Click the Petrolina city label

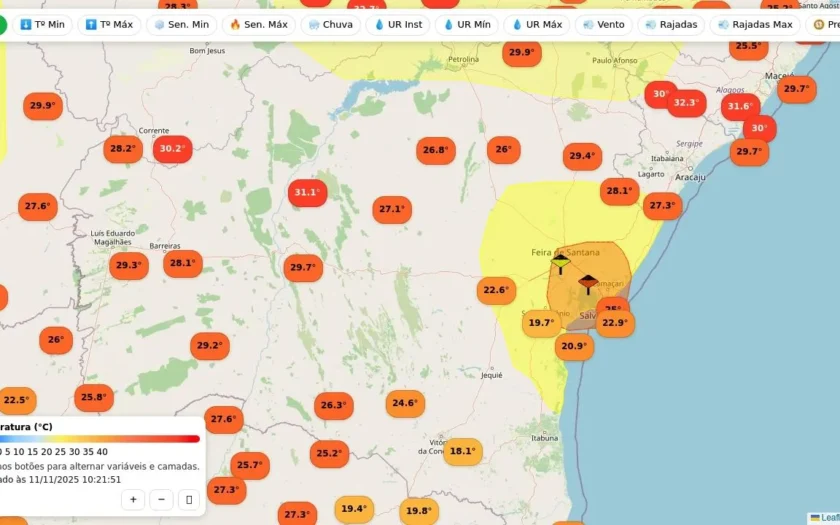(x=463, y=59)
